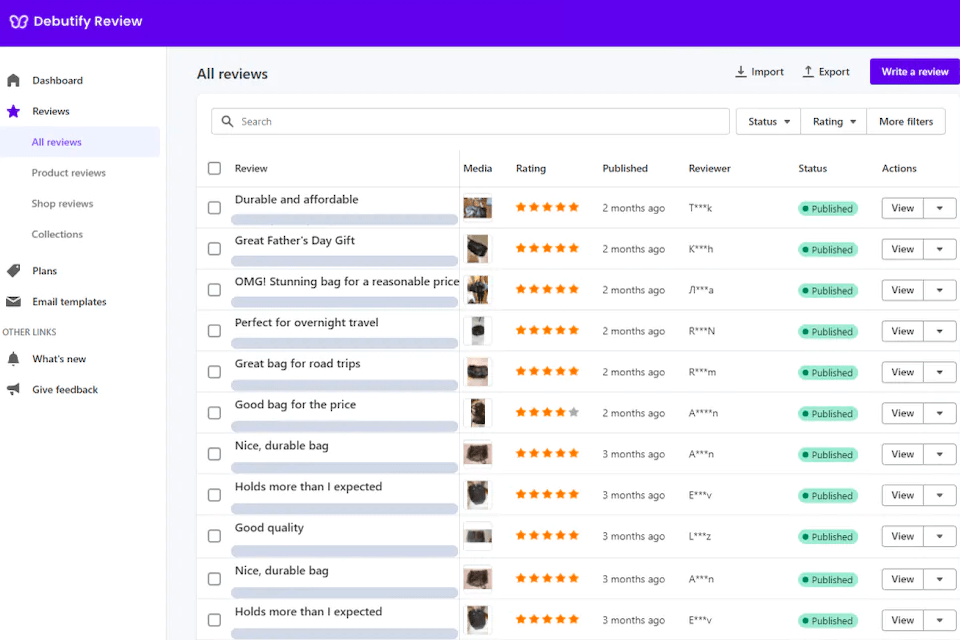Screen dimensions: 960x640
Task: Expand actions arrow for Good quality review
Action: point(940,536)
